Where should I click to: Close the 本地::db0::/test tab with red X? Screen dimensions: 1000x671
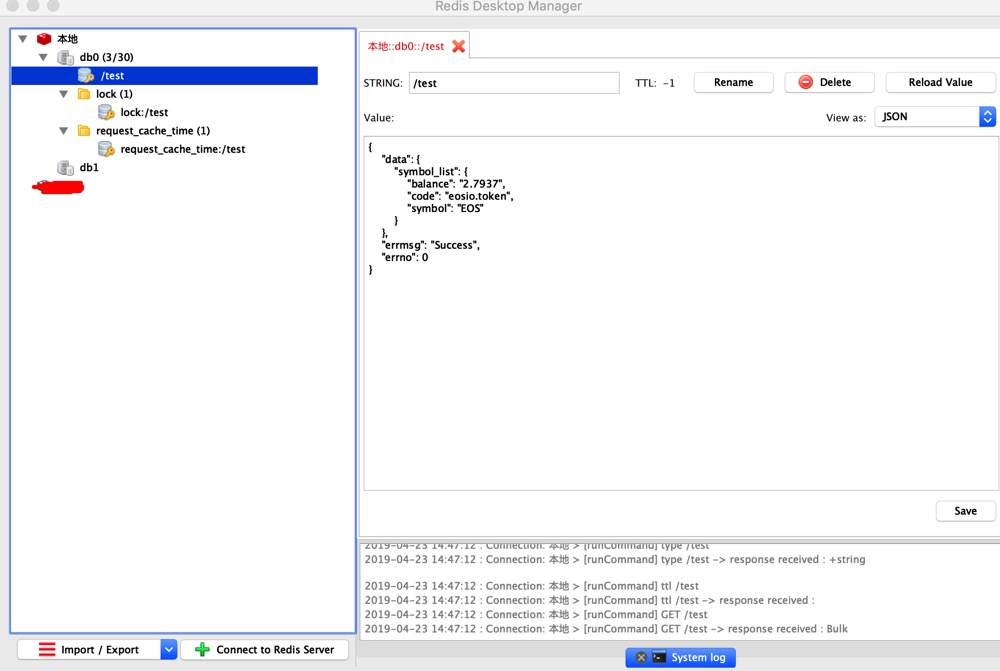pos(459,46)
